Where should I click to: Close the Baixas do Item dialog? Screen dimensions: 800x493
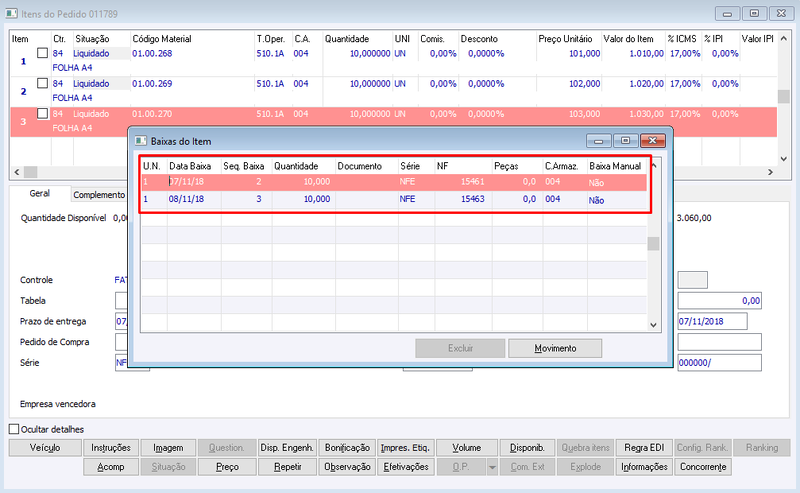click(x=653, y=140)
